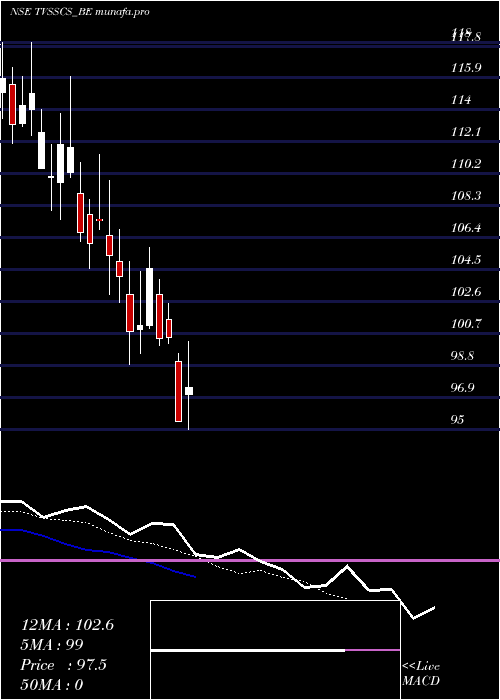The height and width of the screenshot is (700, 500).
Task: Select the 95 price axis label
Action: pos(458,420)
